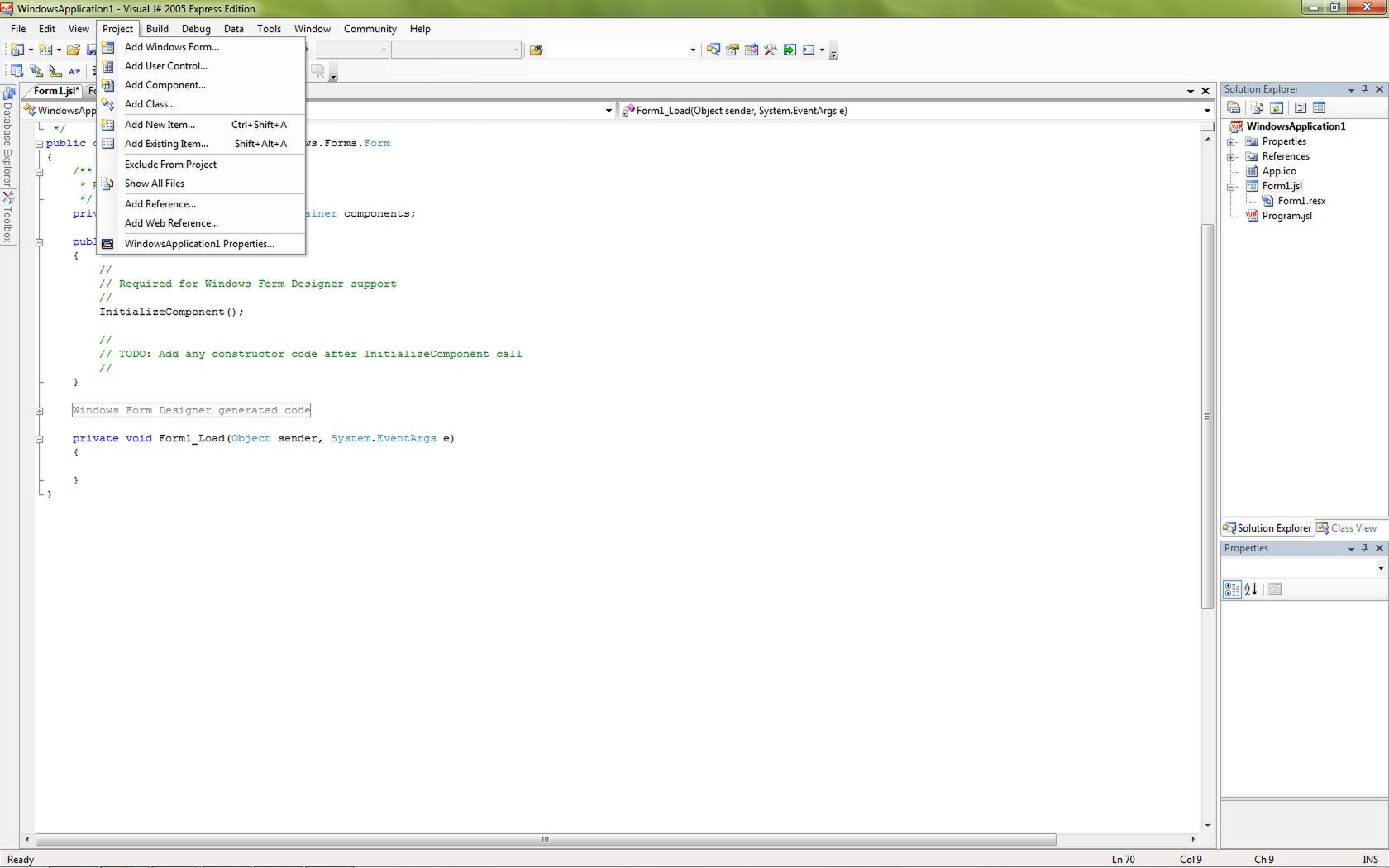Open the Find combo box dropdown arrow

tap(693, 50)
